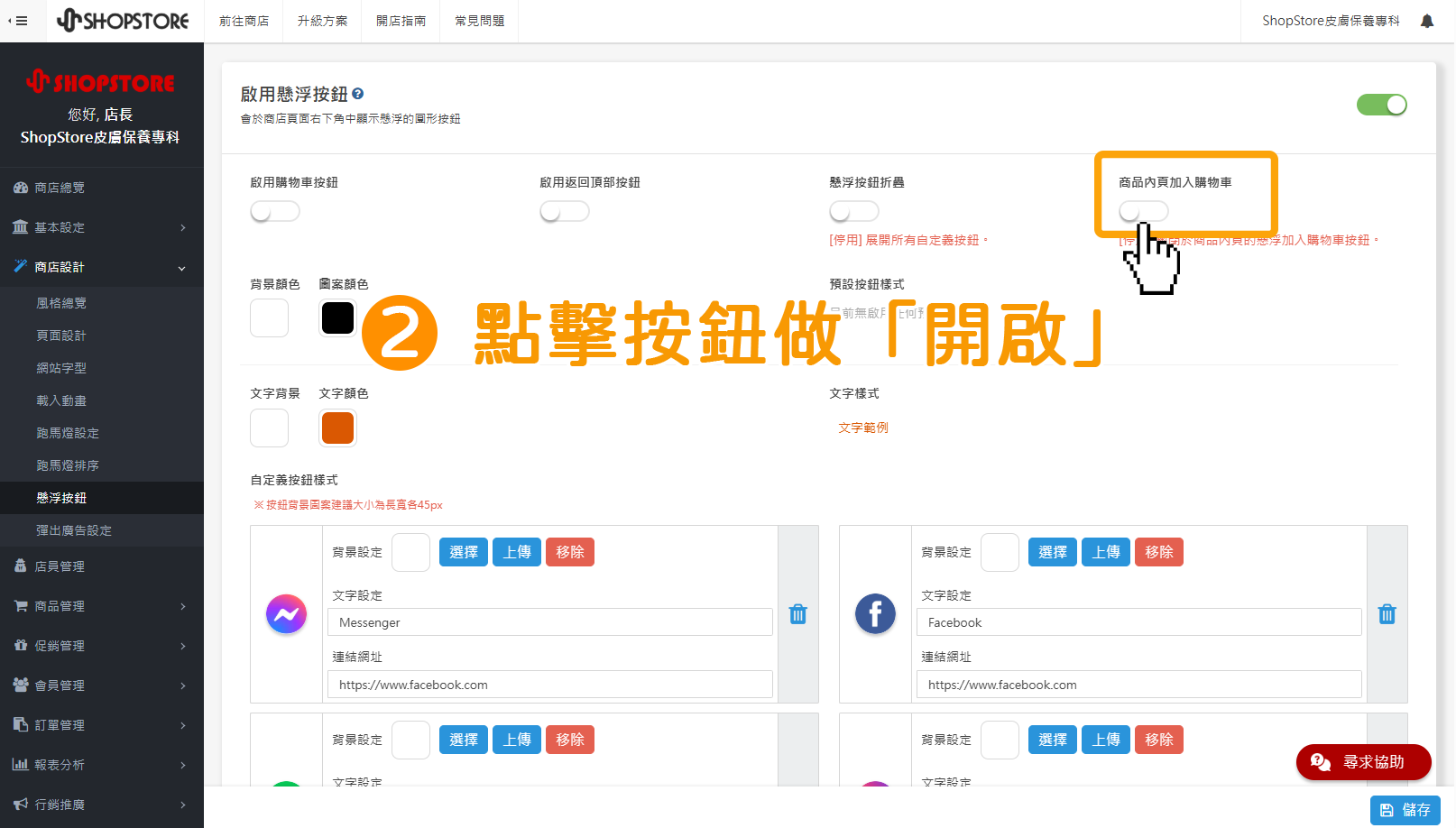Expand the 商品管理 submenu

coord(182,606)
